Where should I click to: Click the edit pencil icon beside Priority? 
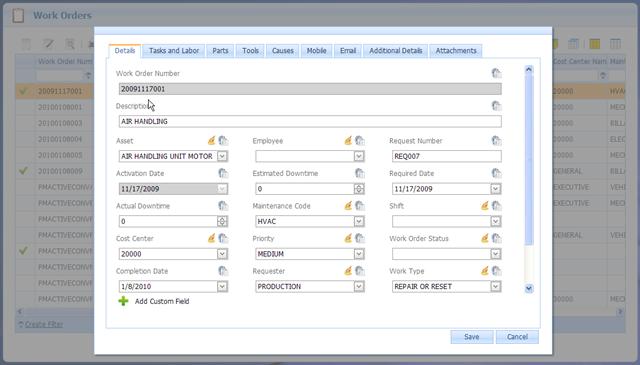(x=348, y=238)
